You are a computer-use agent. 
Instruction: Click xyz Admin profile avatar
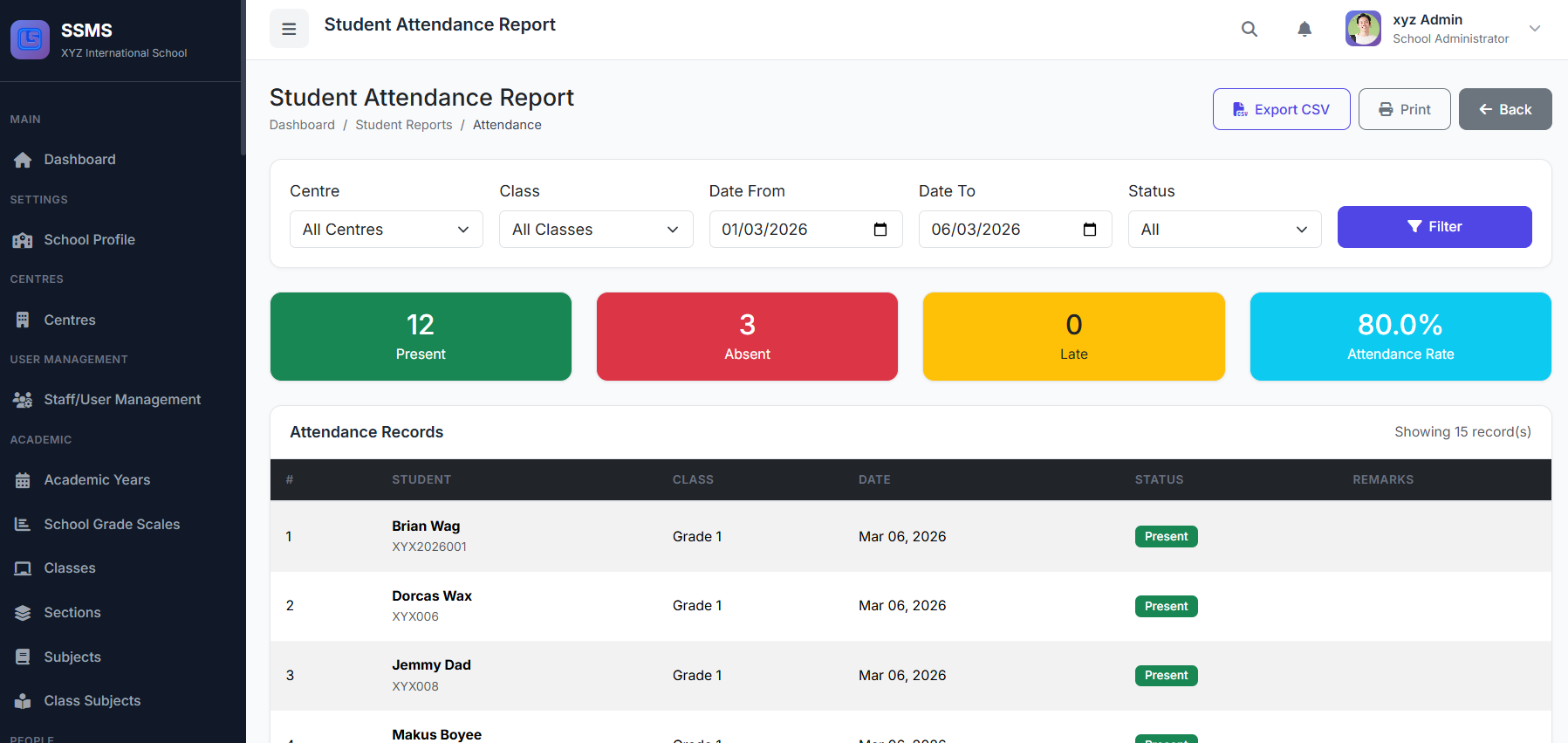tap(1362, 29)
